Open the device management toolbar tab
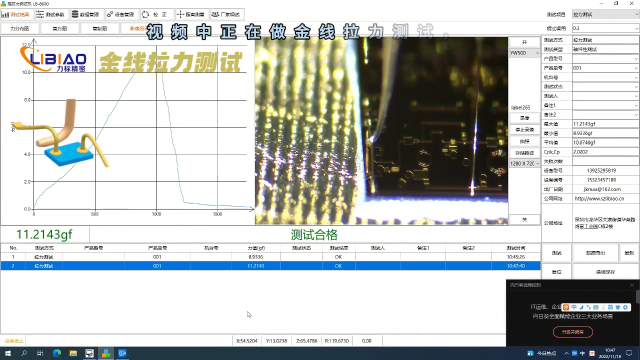This screenshot has width=640, height=360. pos(122,14)
